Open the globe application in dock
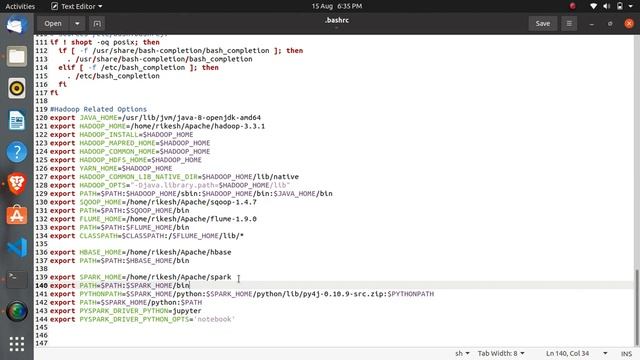The width and height of the screenshot is (640, 360). pos(16,311)
